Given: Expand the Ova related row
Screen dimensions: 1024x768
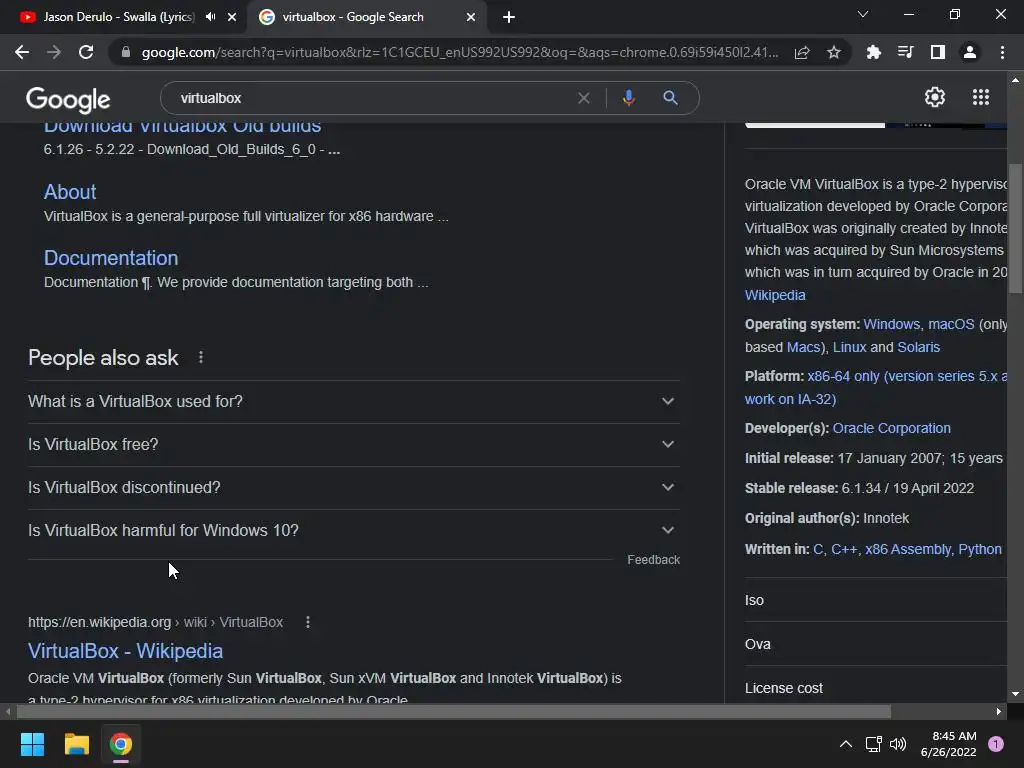Looking at the screenshot, I should click(x=876, y=644).
